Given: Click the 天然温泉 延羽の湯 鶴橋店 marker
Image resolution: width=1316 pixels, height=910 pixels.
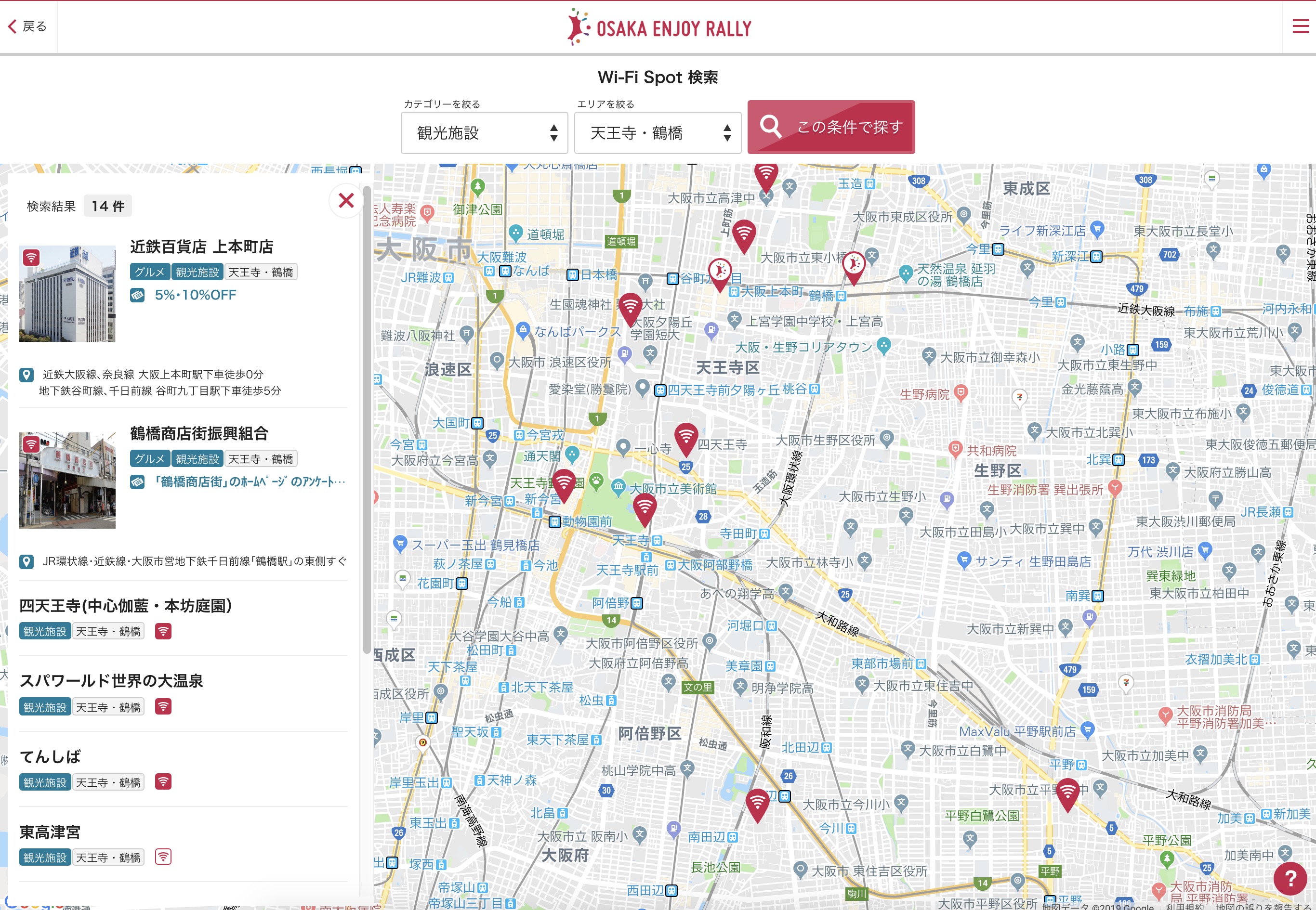Looking at the screenshot, I should point(906,273).
